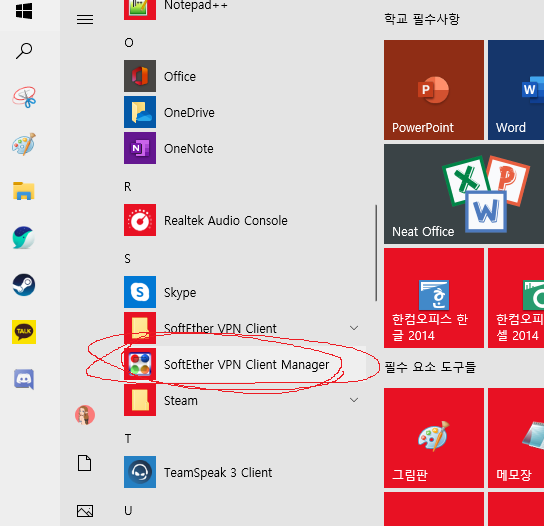The width and height of the screenshot is (544, 526).
Task: Launch the Naver Whale browser icon
Action: coord(24,238)
